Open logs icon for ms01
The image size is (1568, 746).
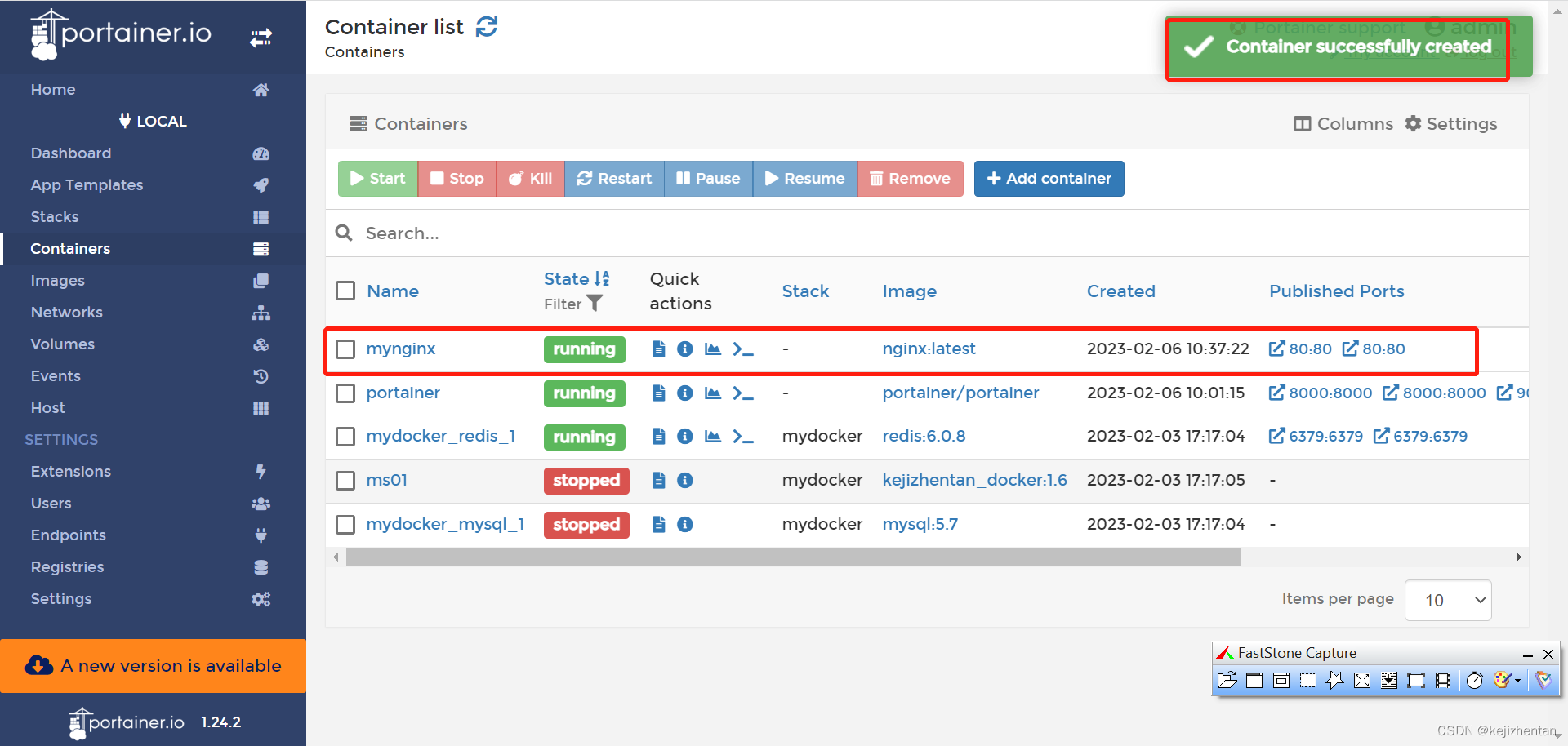(x=659, y=481)
